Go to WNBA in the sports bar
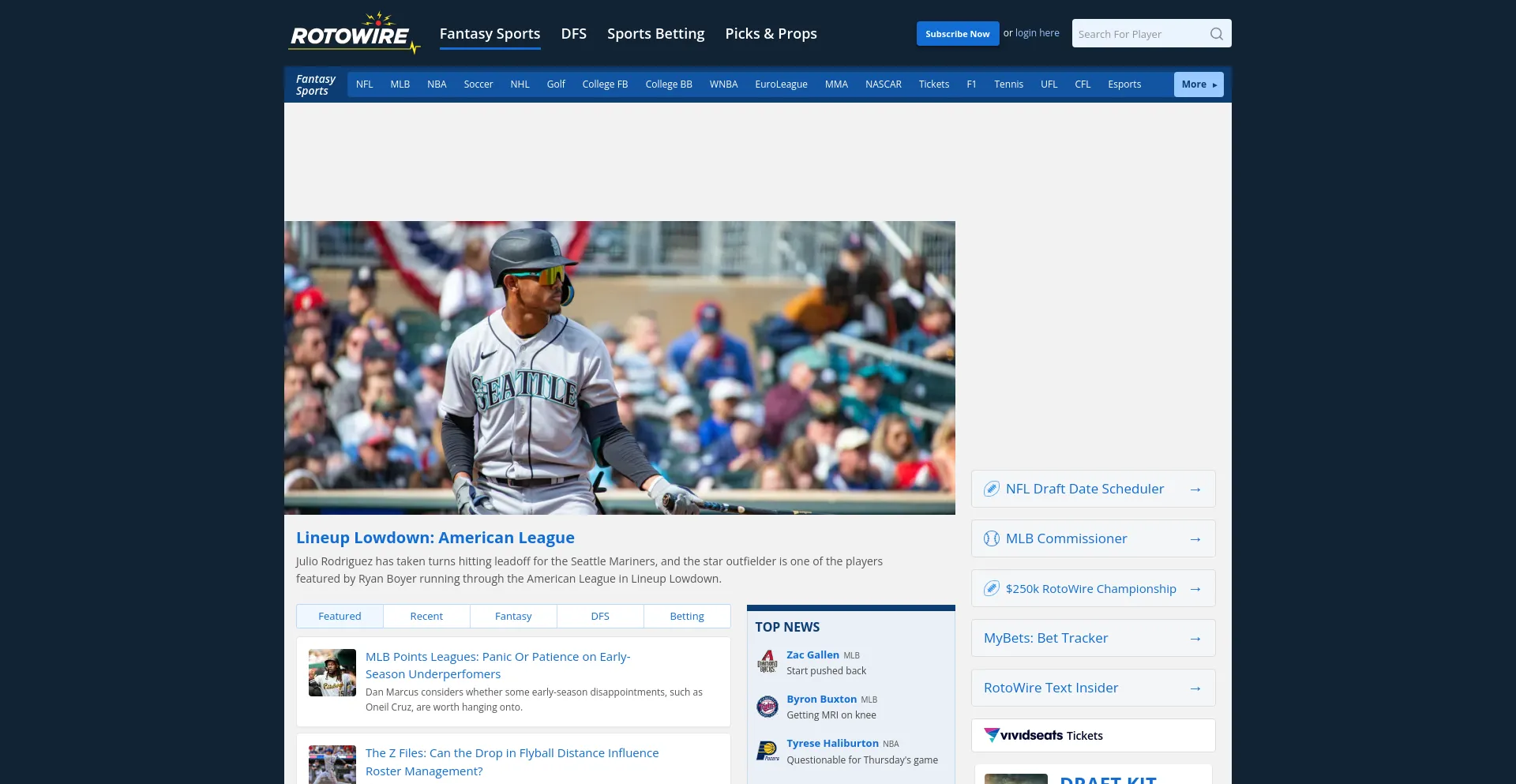Screen dimensions: 1516x784 (x=723, y=84)
